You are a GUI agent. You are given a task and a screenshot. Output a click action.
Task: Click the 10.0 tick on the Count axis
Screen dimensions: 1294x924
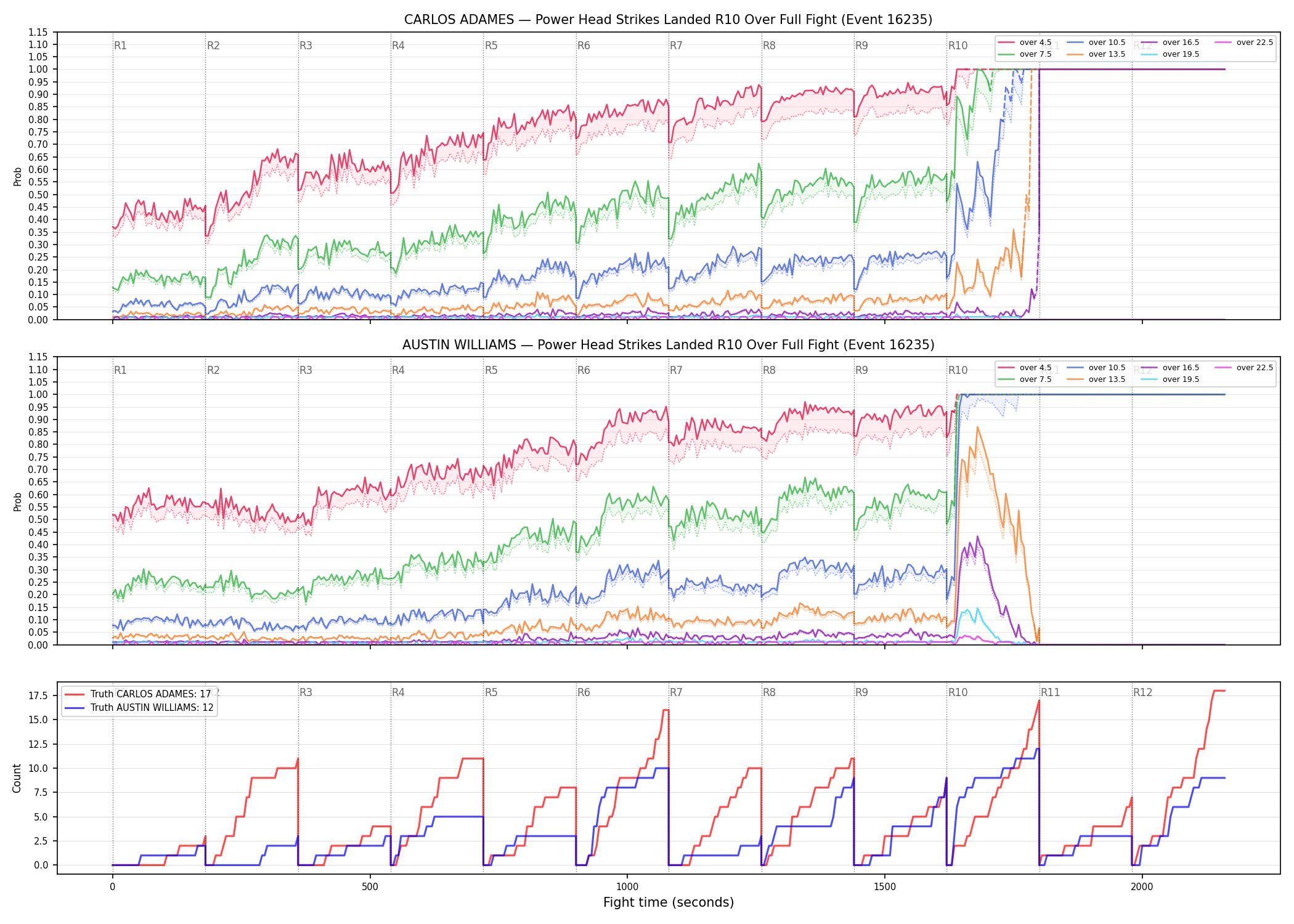[x=39, y=769]
